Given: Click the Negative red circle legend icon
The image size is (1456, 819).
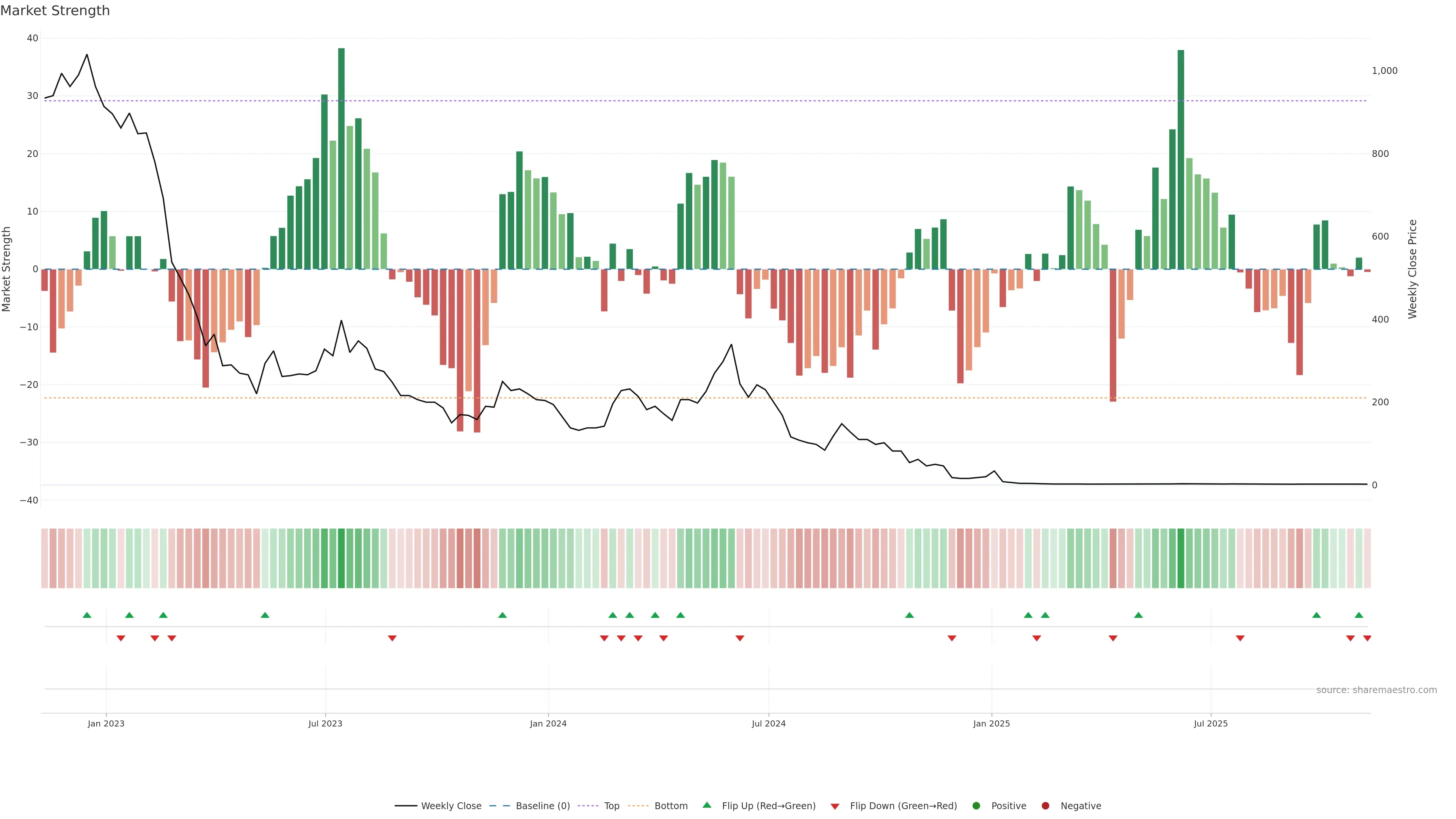Looking at the screenshot, I should point(1045,806).
